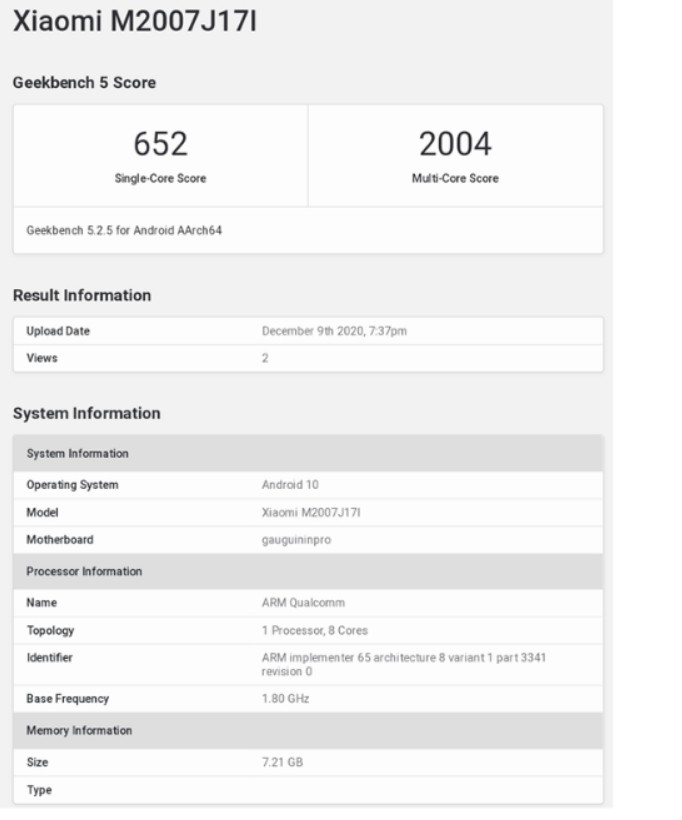This screenshot has width=682, height=820.
Task: Click the Memory Information table header
Action: tap(308, 731)
